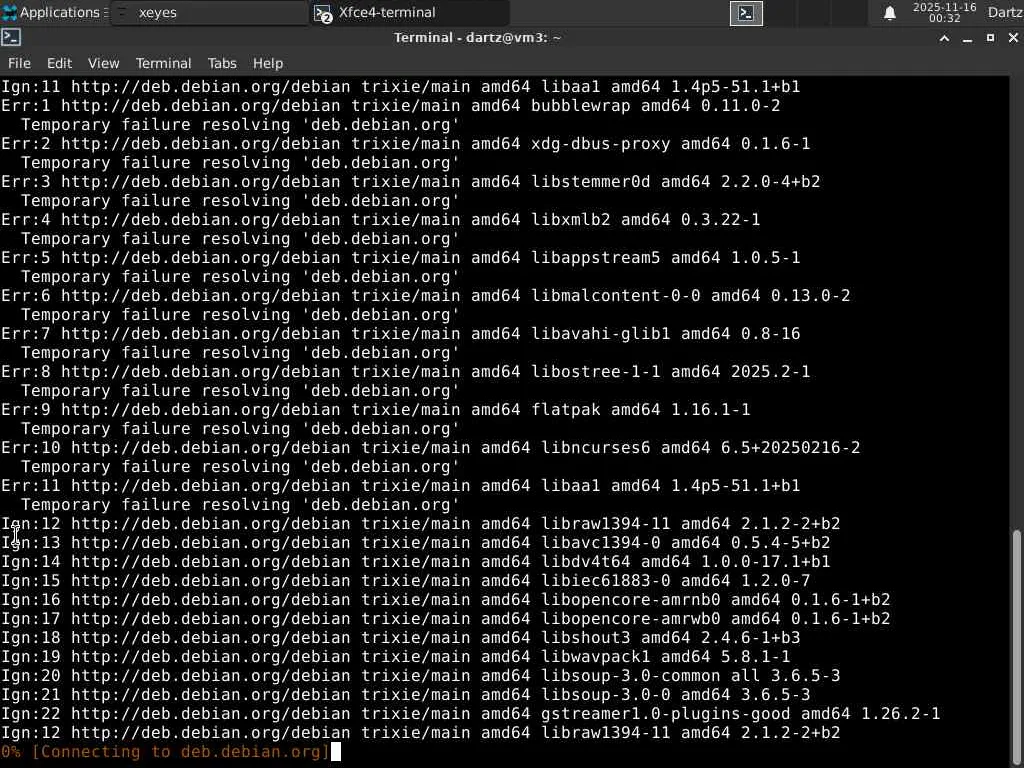Viewport: 1024px width, 768px height.
Task: Click the Err:5 libappstream5 line
Action: (400, 257)
